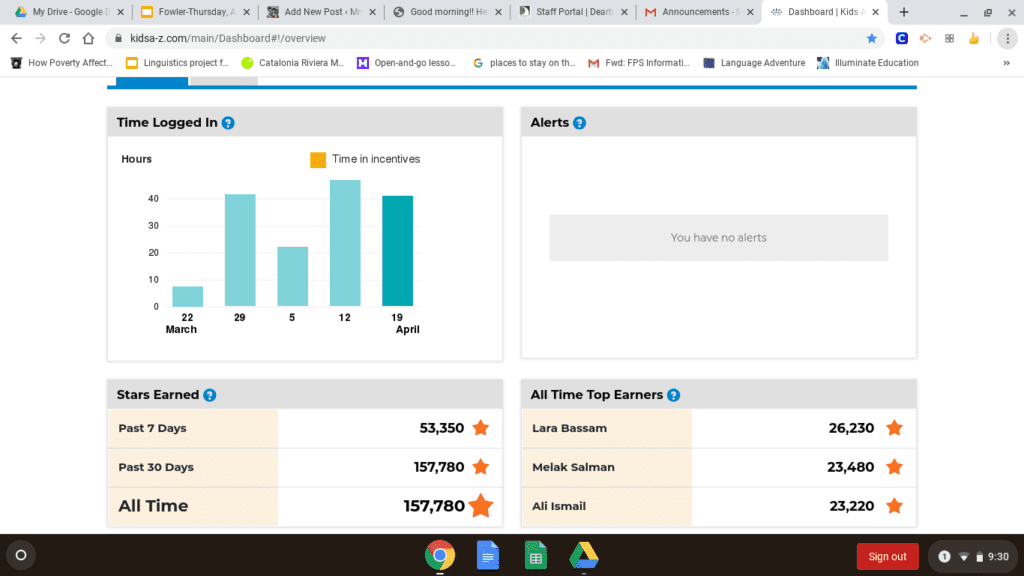
Task: Click the Time in incentives orange swatch
Action: pos(317,159)
